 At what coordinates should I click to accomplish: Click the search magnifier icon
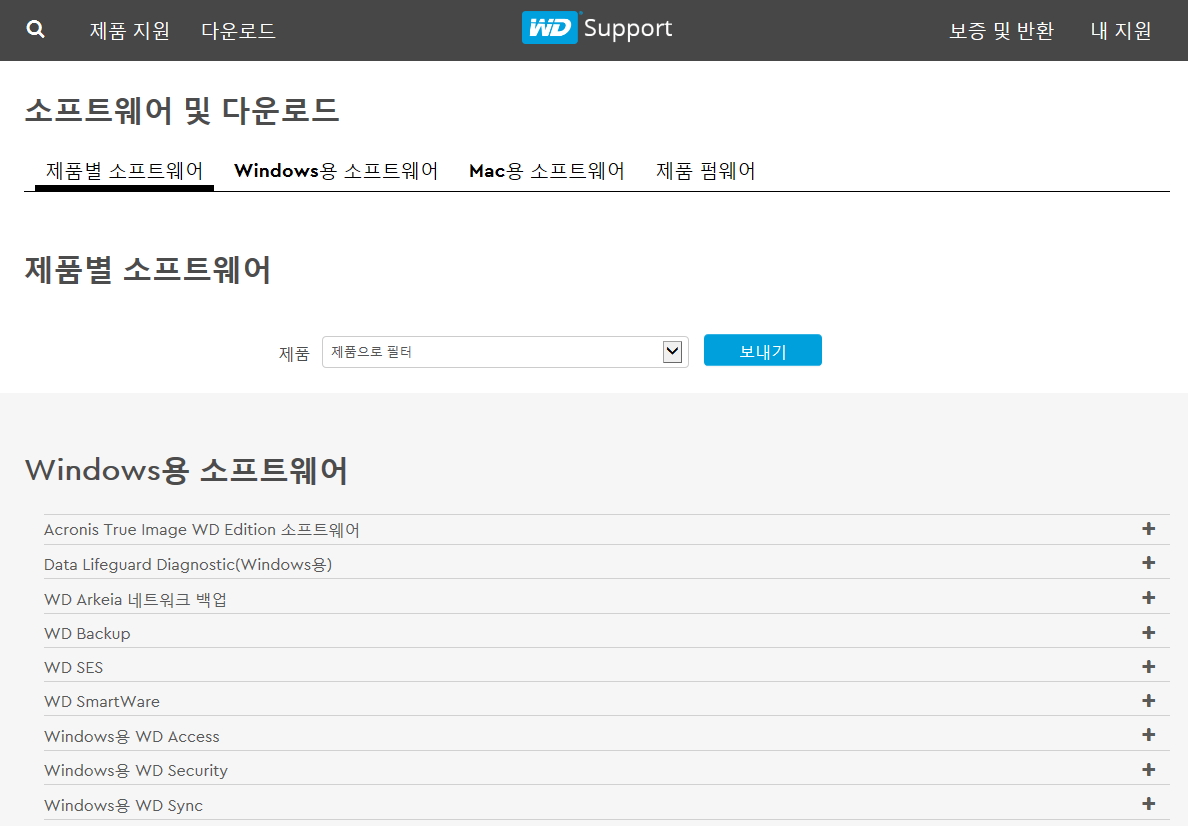point(36,30)
